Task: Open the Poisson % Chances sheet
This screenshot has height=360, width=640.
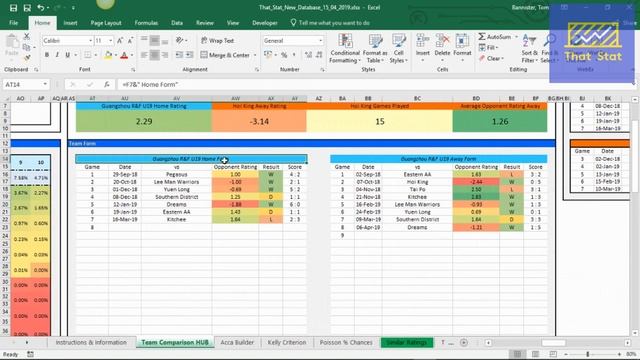Action: (x=346, y=342)
